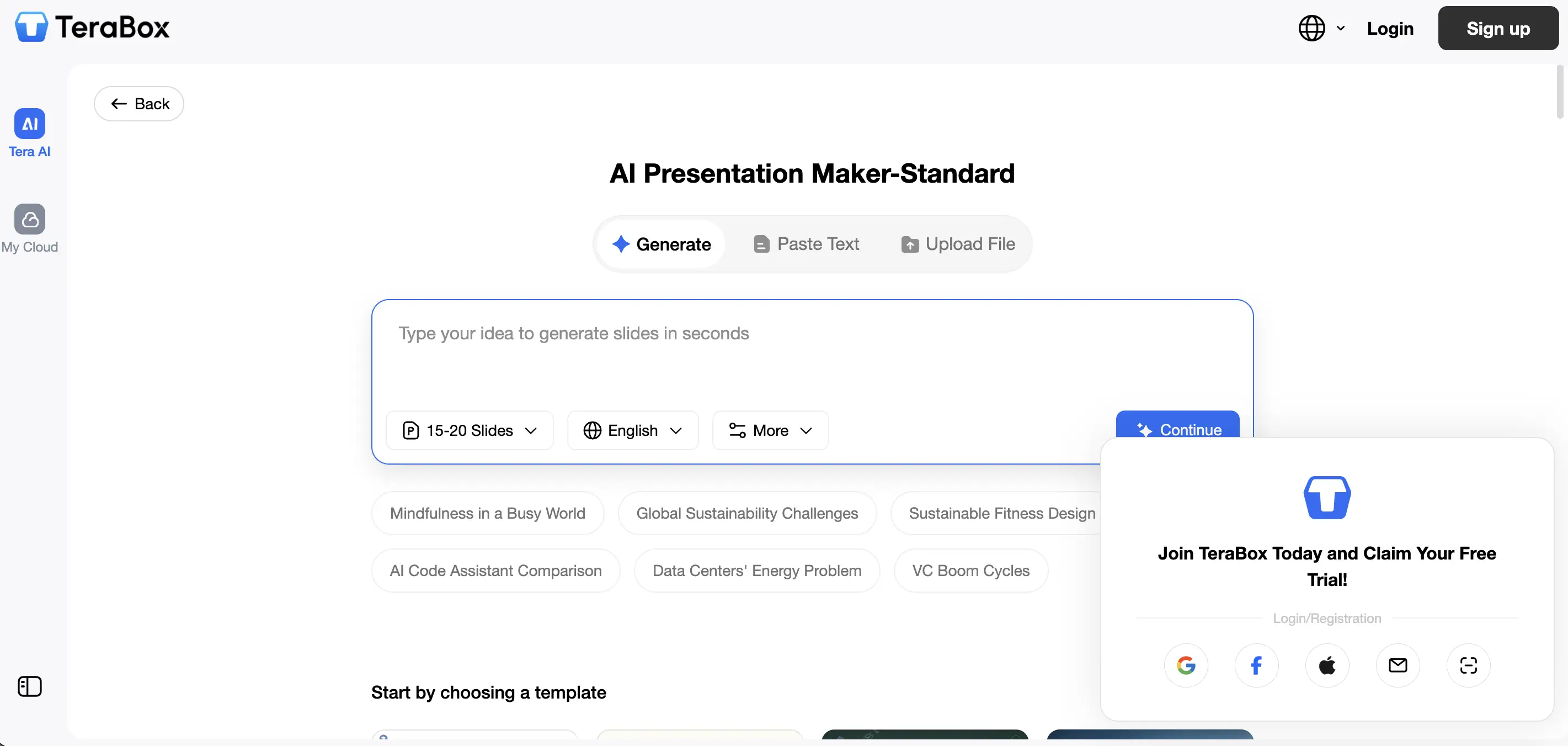
Task: Open the language globe selector
Action: pos(1321,28)
